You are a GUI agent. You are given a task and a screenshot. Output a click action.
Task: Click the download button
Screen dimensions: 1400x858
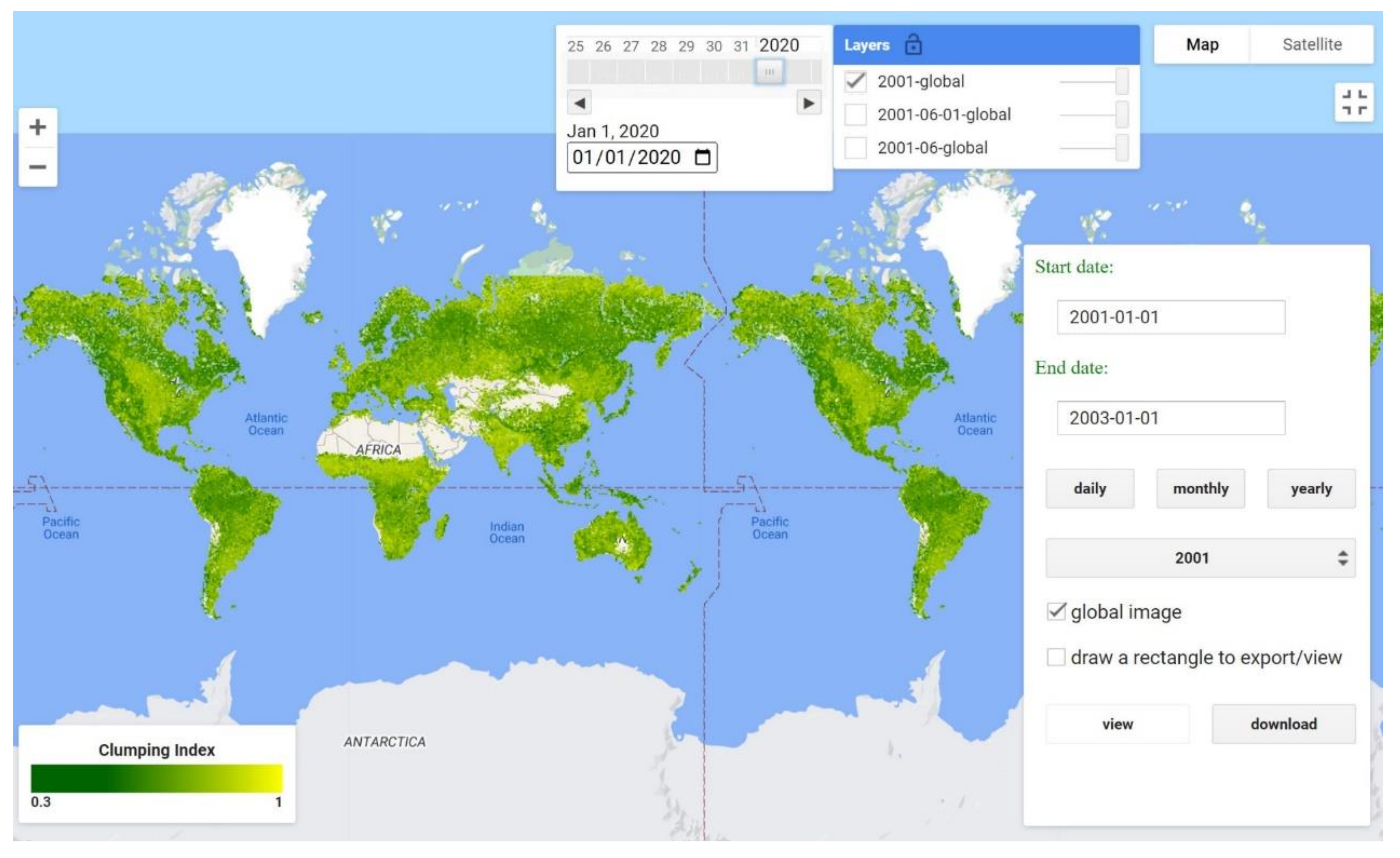click(1284, 724)
